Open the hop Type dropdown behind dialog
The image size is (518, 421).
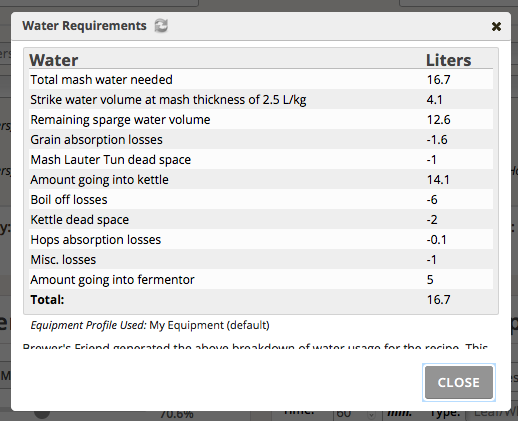pos(492,414)
